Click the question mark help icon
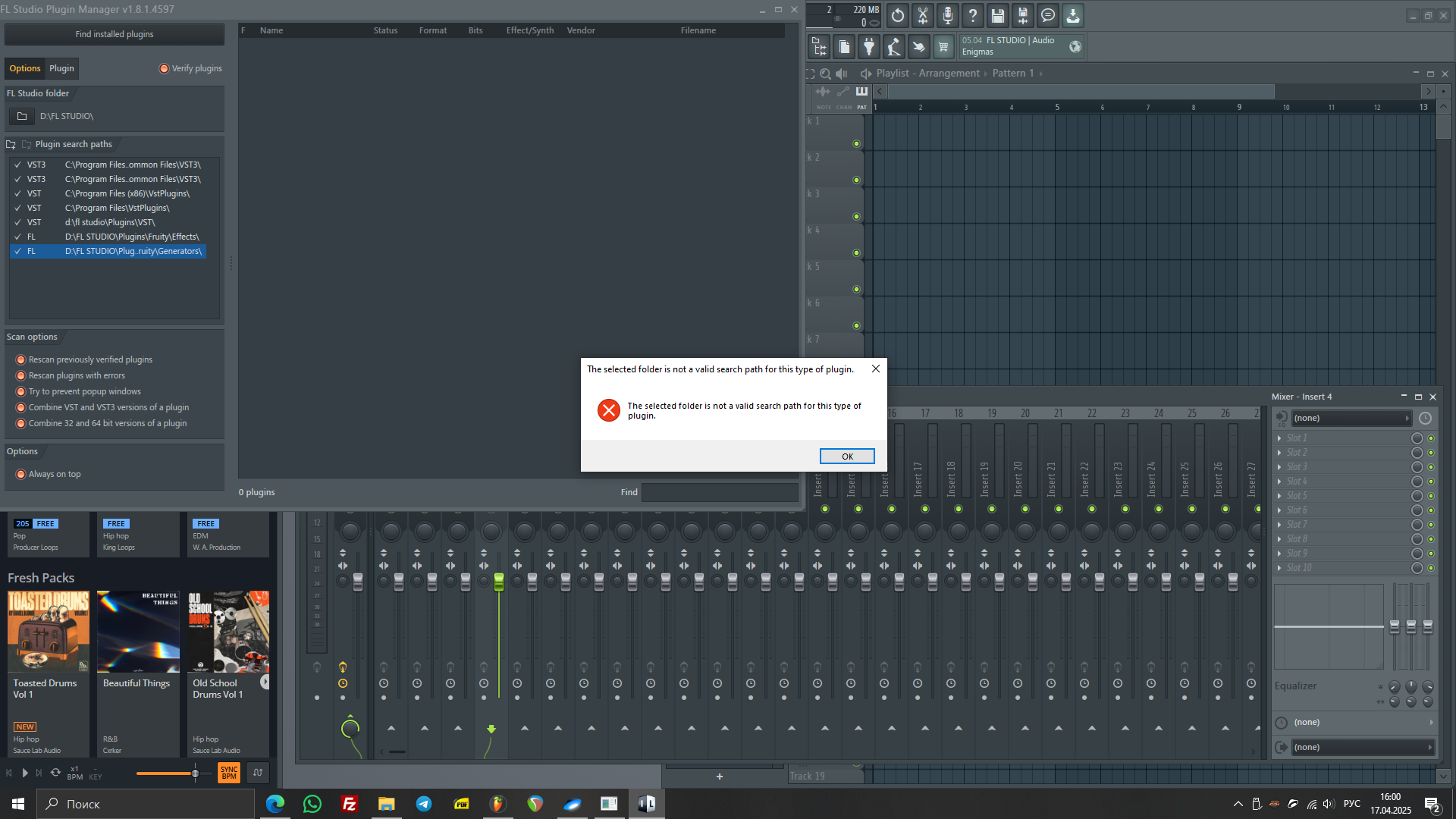The width and height of the screenshot is (1456, 819). (x=972, y=15)
